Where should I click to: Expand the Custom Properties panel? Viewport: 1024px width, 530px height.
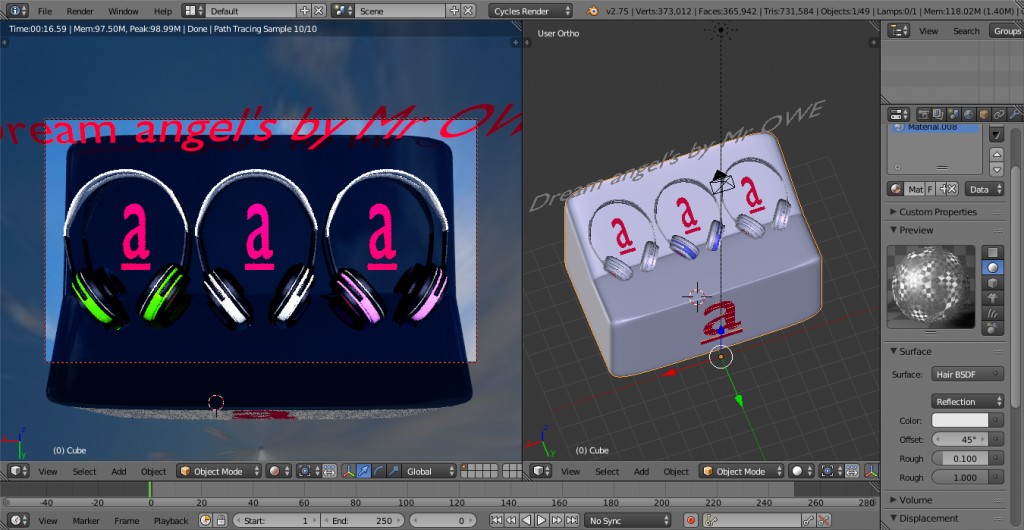(936, 212)
